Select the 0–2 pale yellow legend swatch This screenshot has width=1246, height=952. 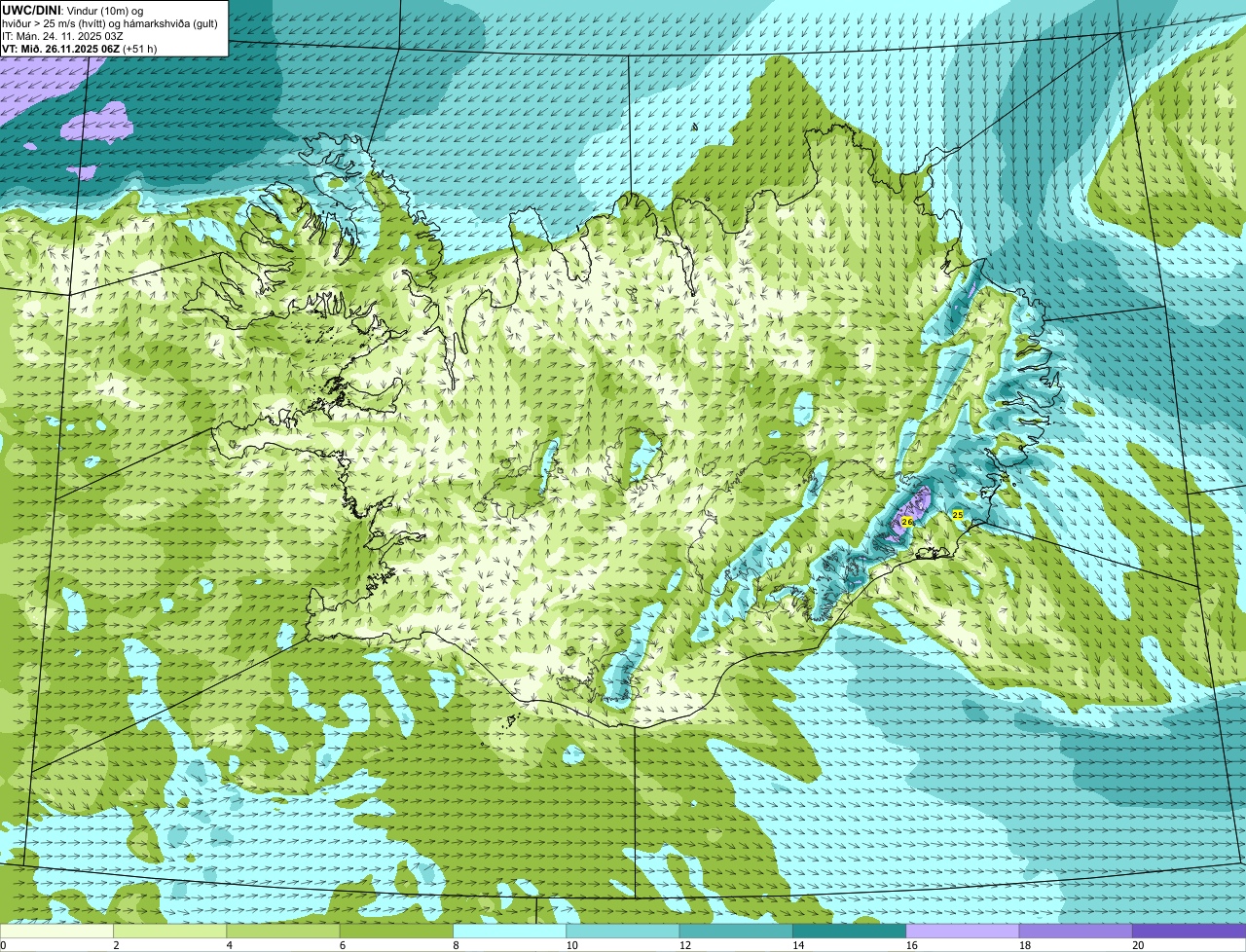(x=56, y=931)
